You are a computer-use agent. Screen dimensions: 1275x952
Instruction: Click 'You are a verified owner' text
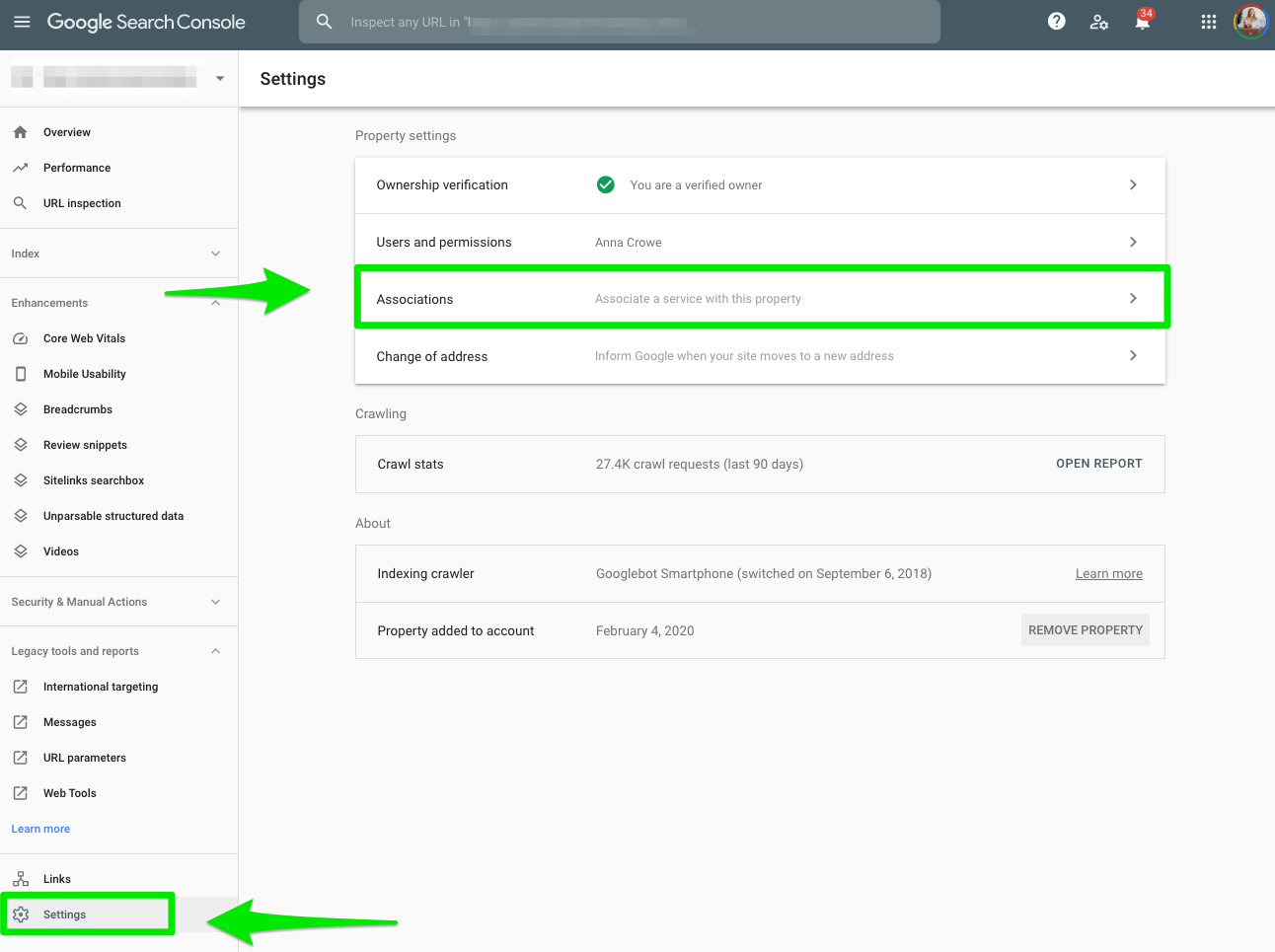pyautogui.click(x=696, y=185)
